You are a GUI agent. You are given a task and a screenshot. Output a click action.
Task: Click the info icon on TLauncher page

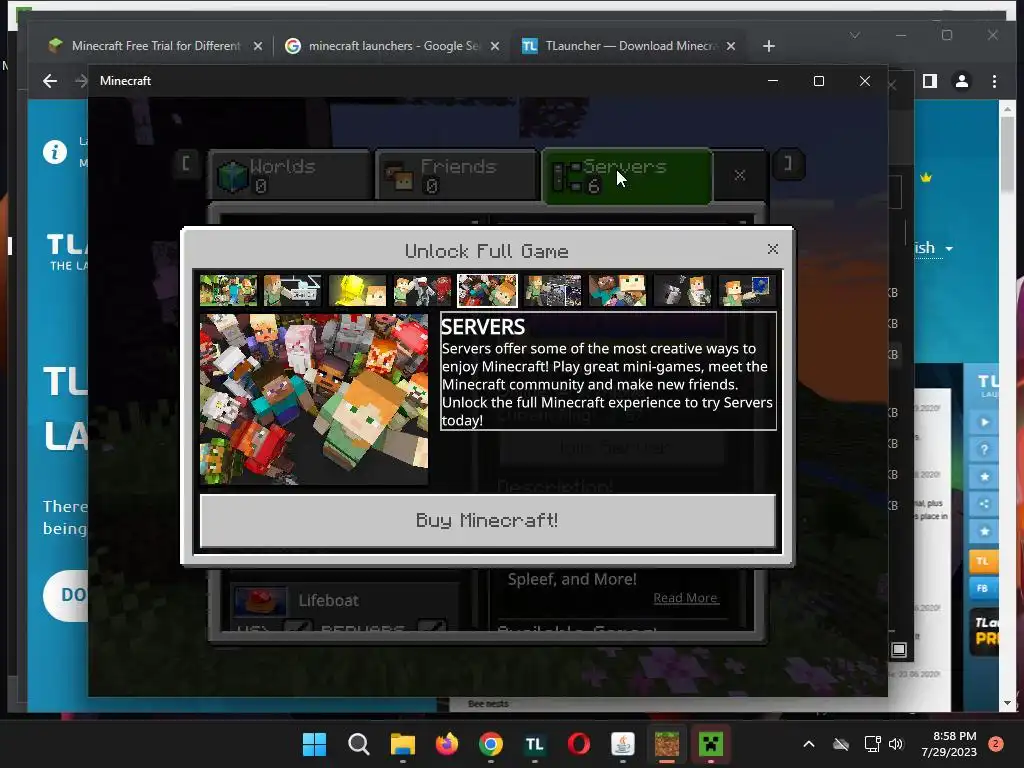tap(55, 152)
